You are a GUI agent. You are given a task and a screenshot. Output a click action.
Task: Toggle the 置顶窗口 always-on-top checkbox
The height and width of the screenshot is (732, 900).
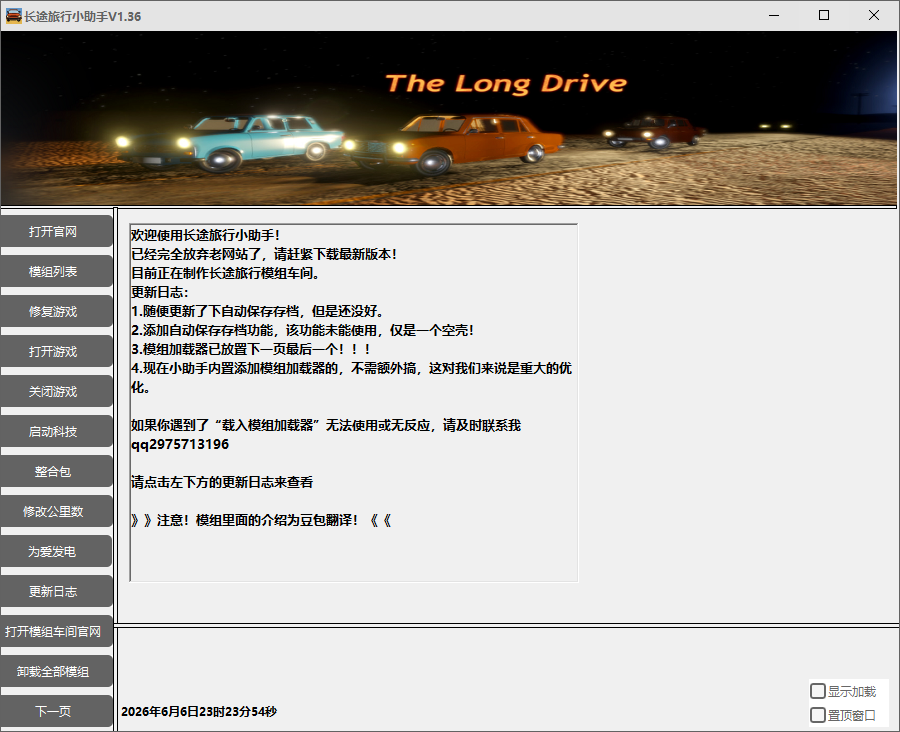(x=817, y=715)
